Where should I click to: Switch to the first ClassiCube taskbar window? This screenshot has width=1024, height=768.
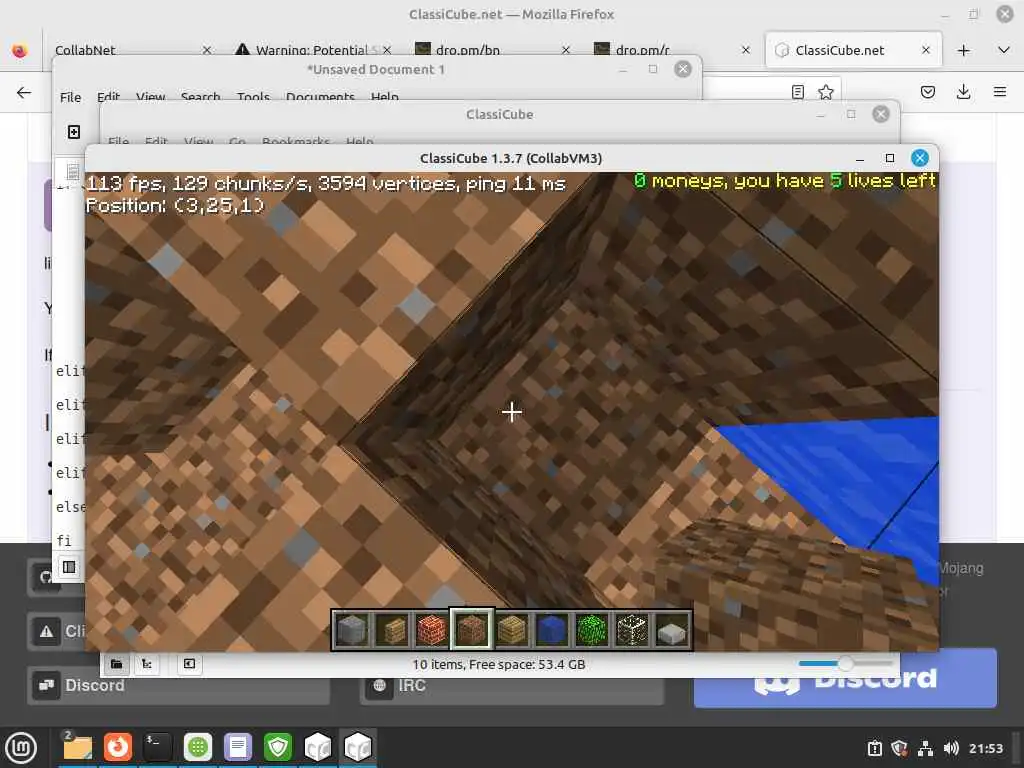pyautogui.click(x=318, y=747)
